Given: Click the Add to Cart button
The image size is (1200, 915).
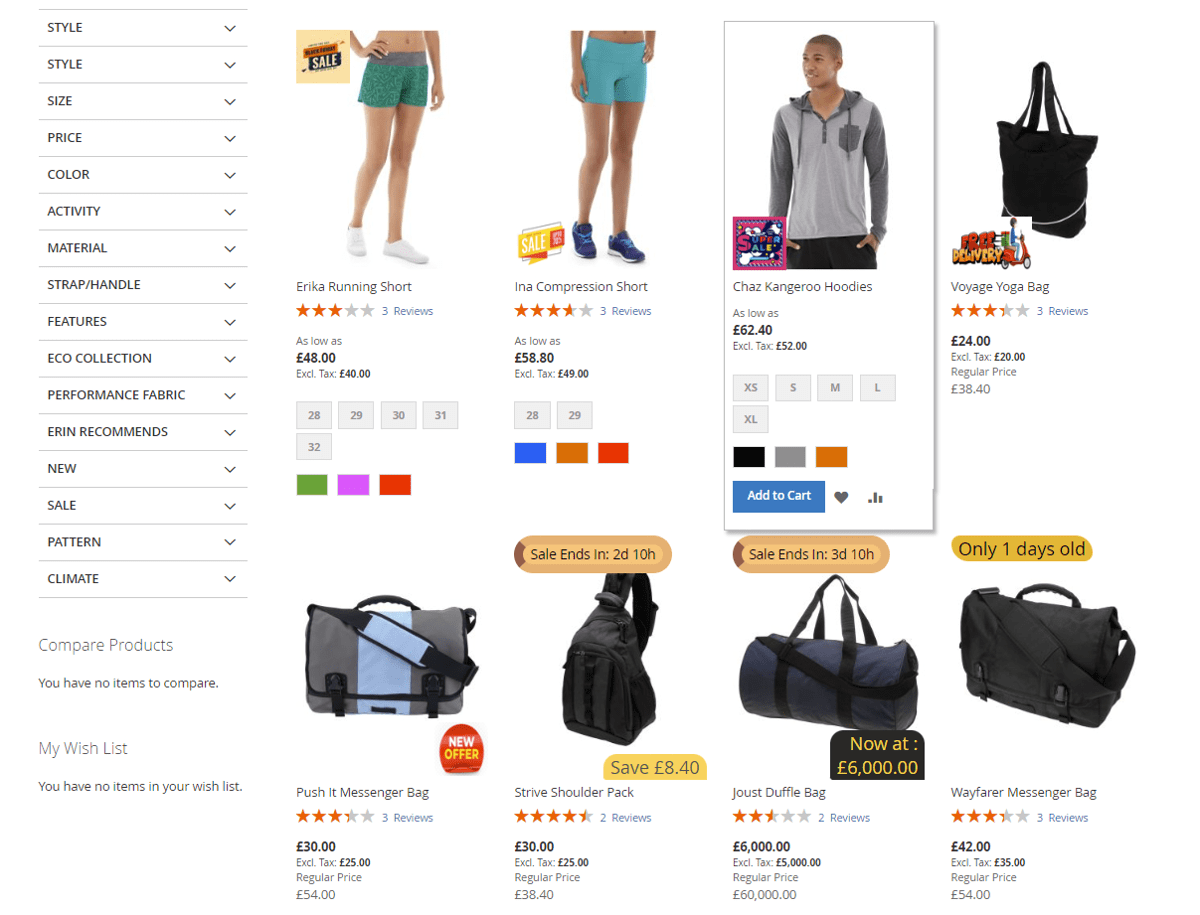Looking at the screenshot, I should click(x=779, y=496).
